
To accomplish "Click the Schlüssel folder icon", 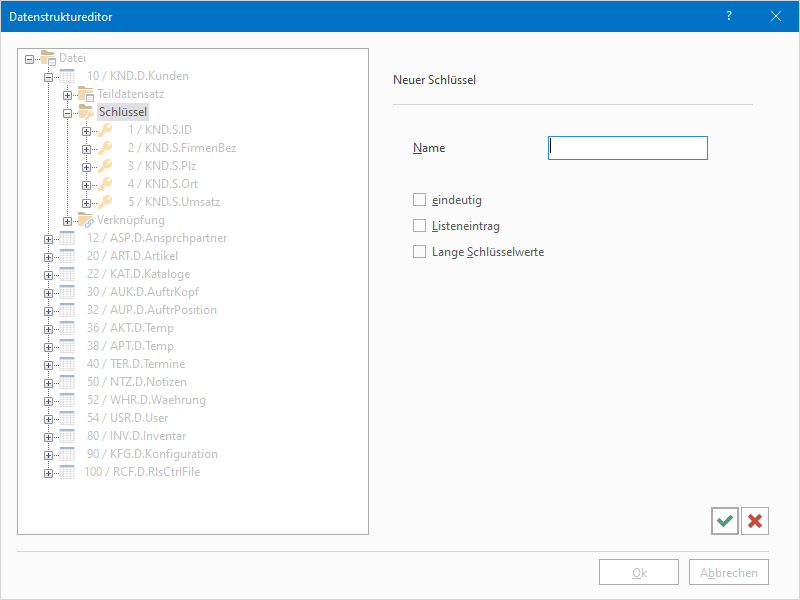I will (x=86, y=112).
